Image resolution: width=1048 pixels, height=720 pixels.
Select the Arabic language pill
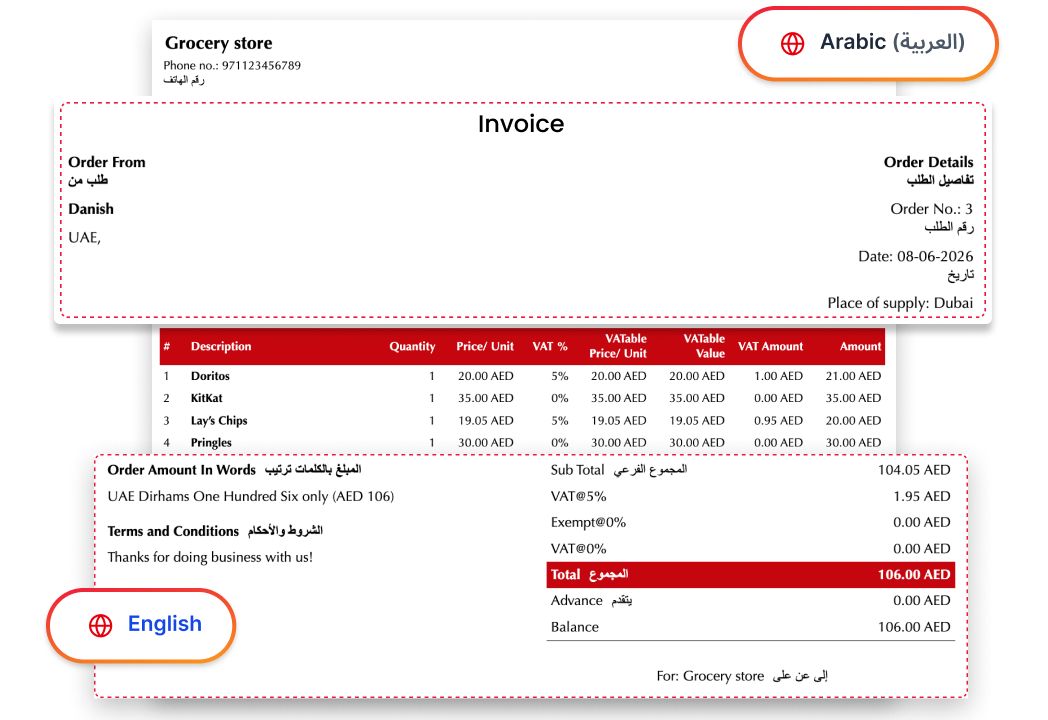868,44
